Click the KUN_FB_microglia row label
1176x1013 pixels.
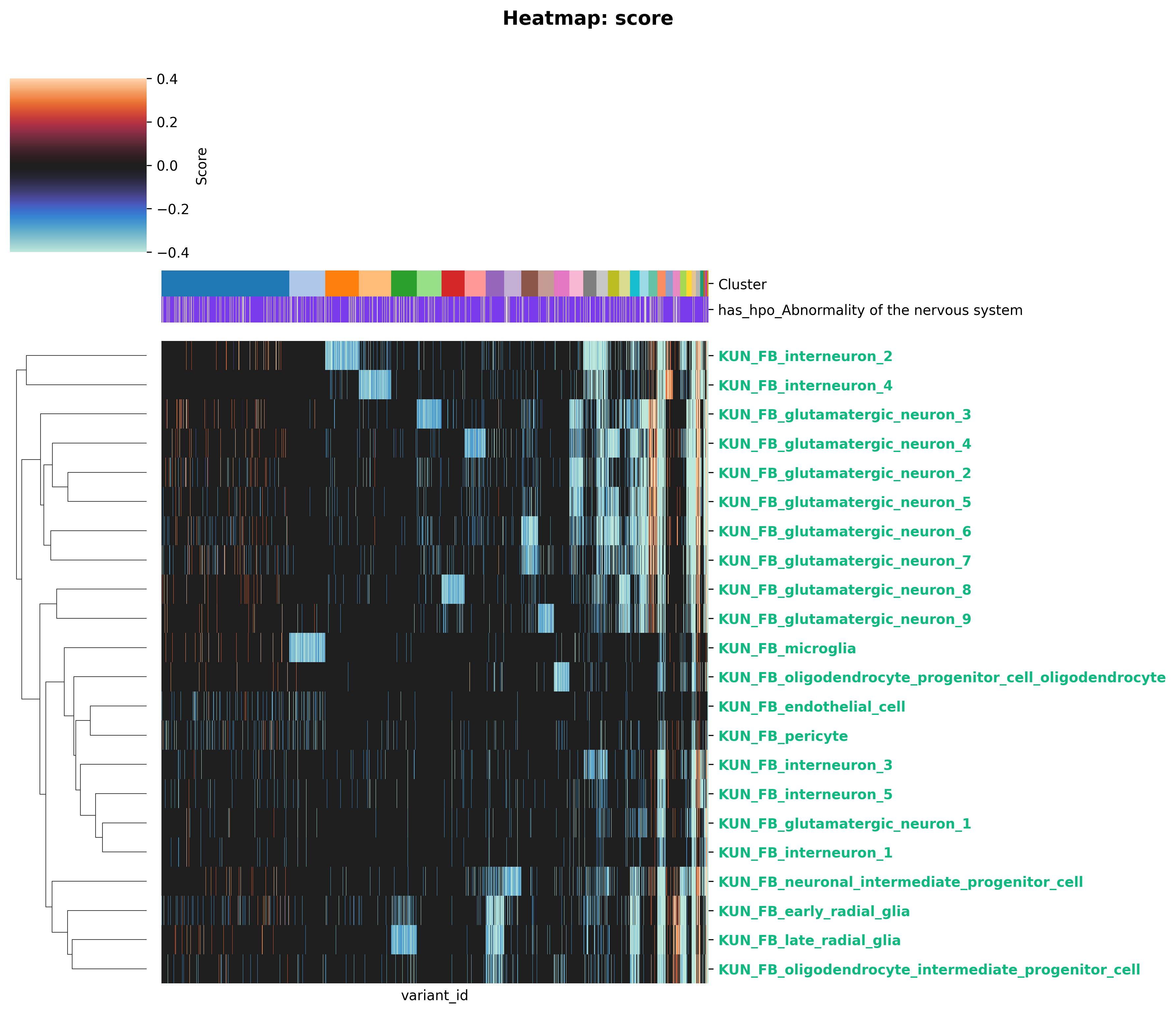[x=787, y=648]
